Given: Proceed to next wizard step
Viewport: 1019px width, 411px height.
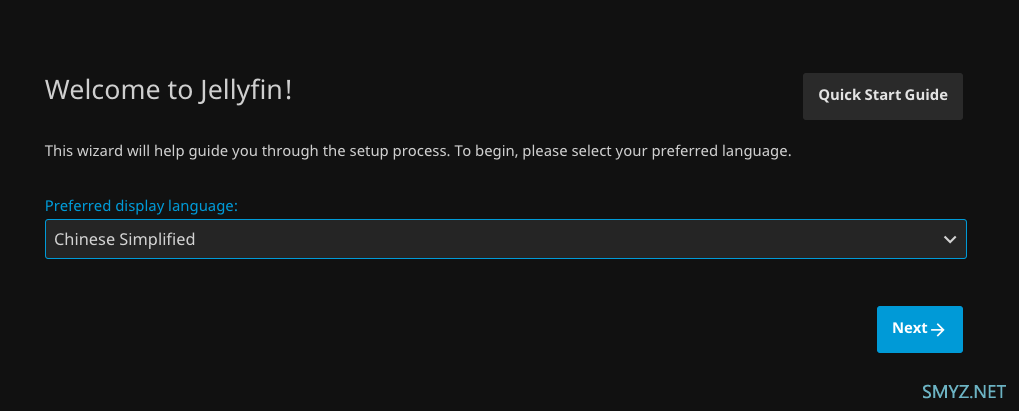Looking at the screenshot, I should (919, 329).
